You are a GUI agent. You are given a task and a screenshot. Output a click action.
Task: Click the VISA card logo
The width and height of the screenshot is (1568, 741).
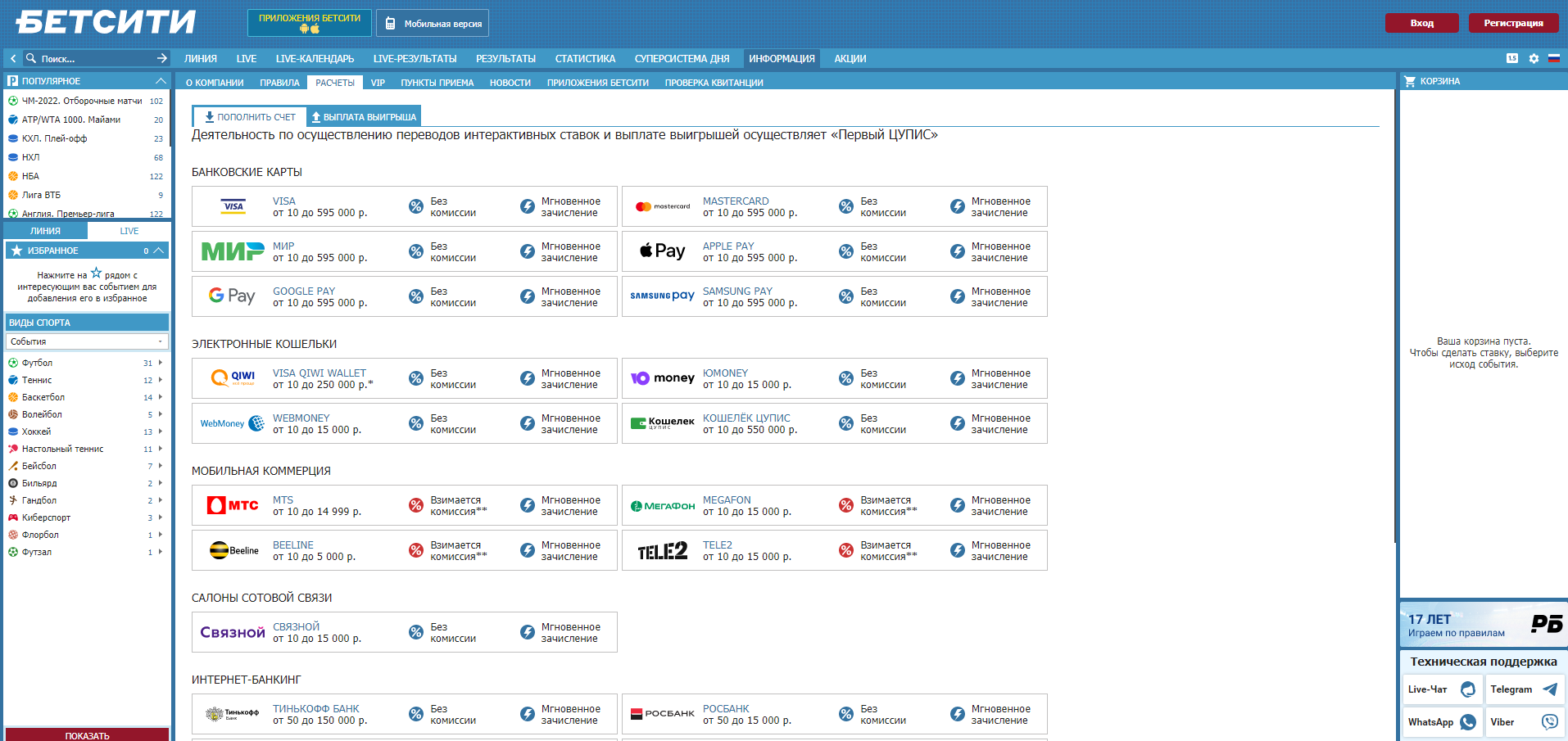[x=233, y=206]
